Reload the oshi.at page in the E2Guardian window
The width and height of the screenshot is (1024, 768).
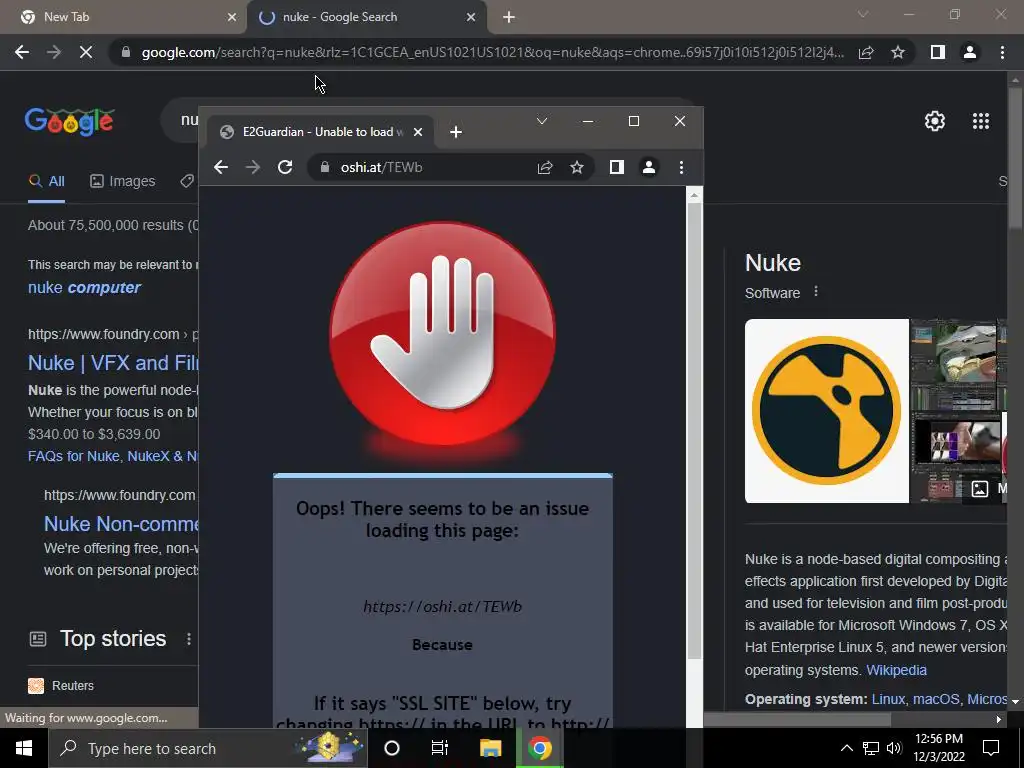(x=285, y=167)
